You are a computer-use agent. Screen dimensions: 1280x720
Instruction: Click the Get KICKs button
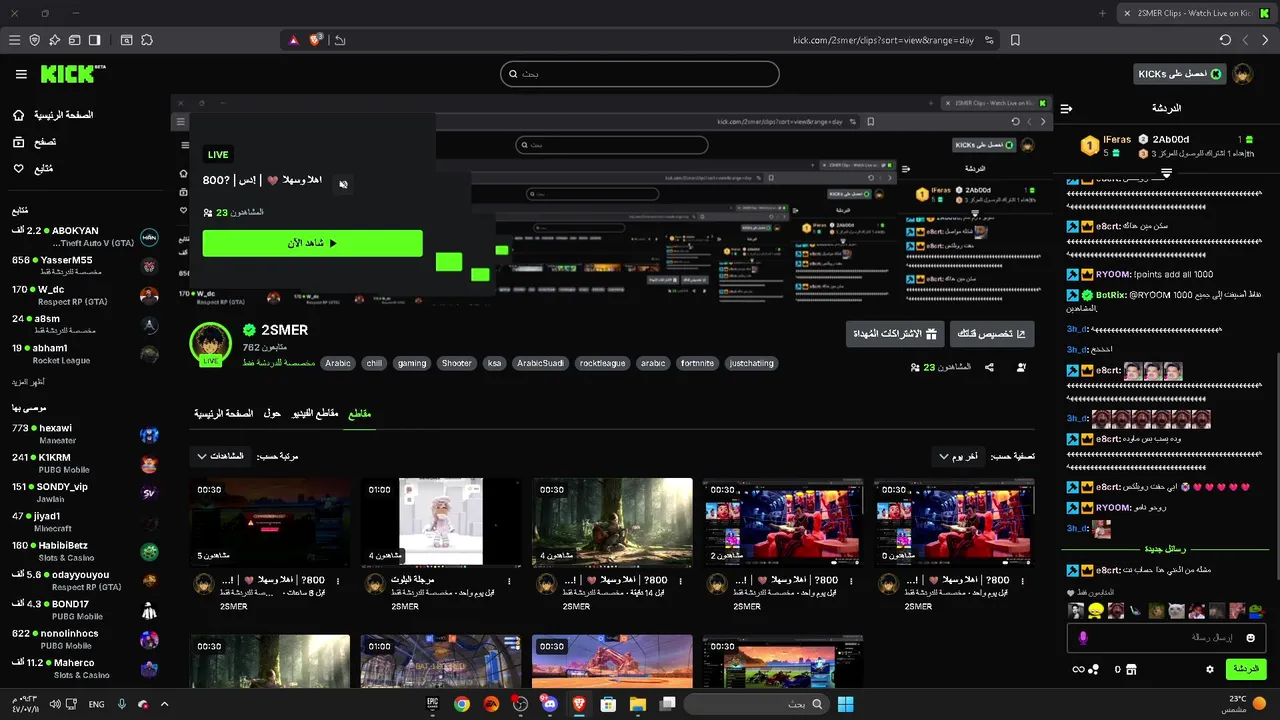1180,74
